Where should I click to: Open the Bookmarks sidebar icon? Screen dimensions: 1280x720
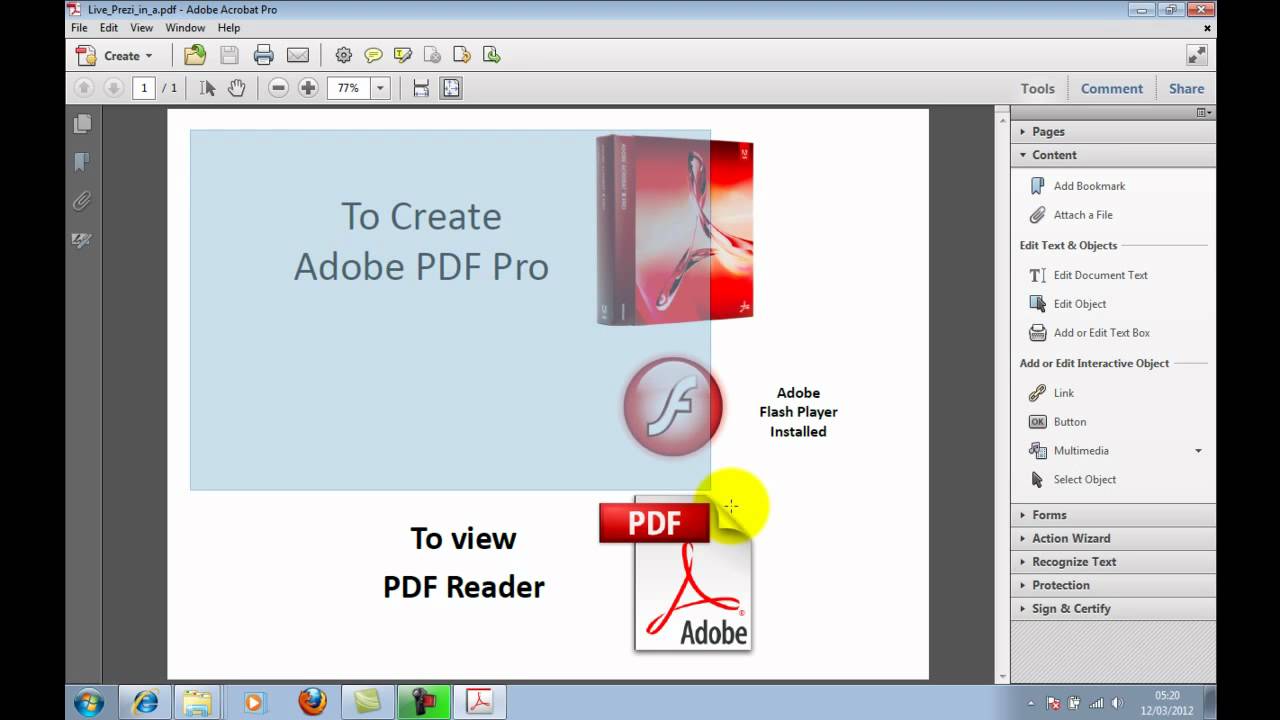pos(83,162)
